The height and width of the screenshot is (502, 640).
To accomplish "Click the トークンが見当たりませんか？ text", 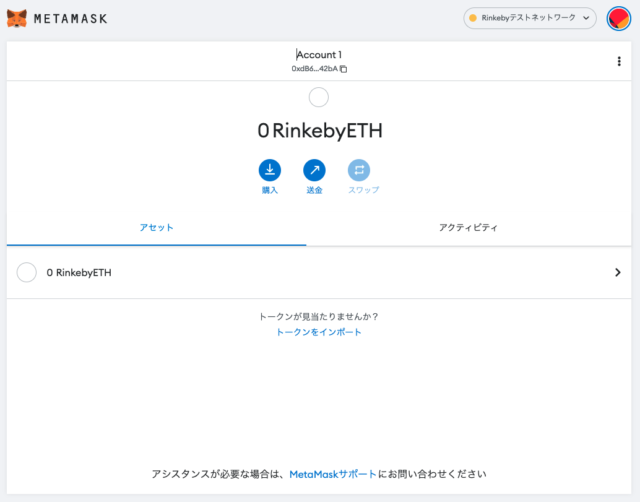I will (x=319, y=317).
